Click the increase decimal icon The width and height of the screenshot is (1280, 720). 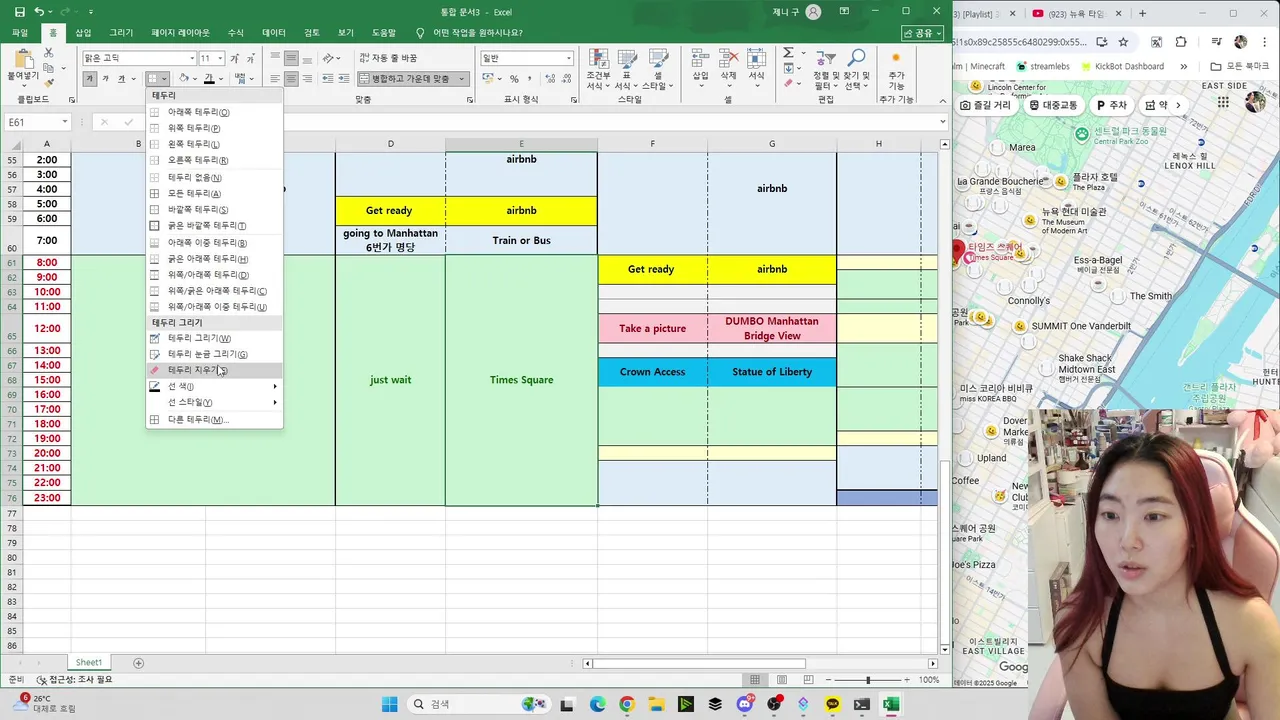[x=548, y=78]
